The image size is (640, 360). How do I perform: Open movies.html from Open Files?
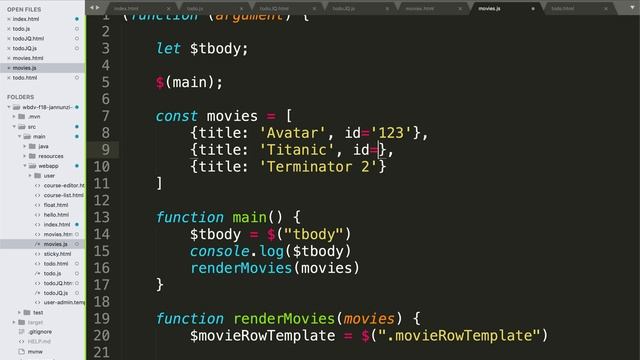(x=28, y=58)
